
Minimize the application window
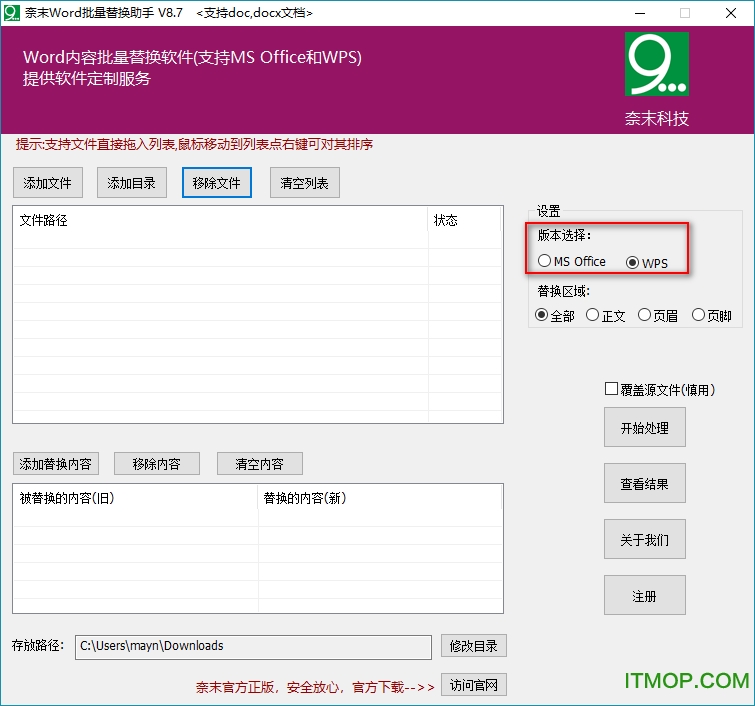[640, 13]
